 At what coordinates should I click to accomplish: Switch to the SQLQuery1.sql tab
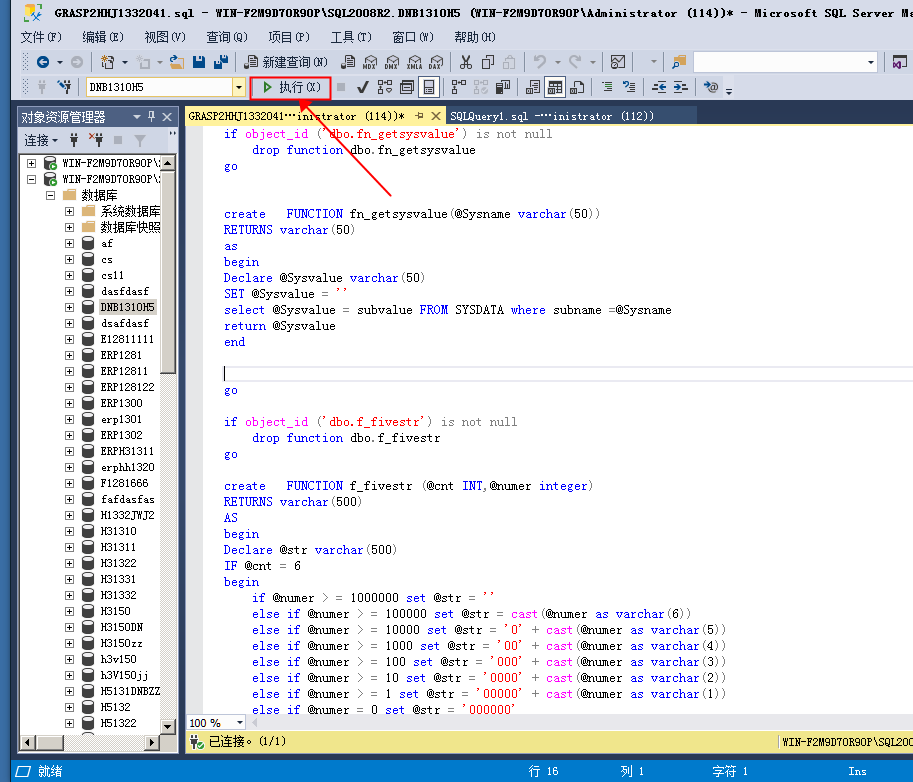pyautogui.click(x=550, y=116)
